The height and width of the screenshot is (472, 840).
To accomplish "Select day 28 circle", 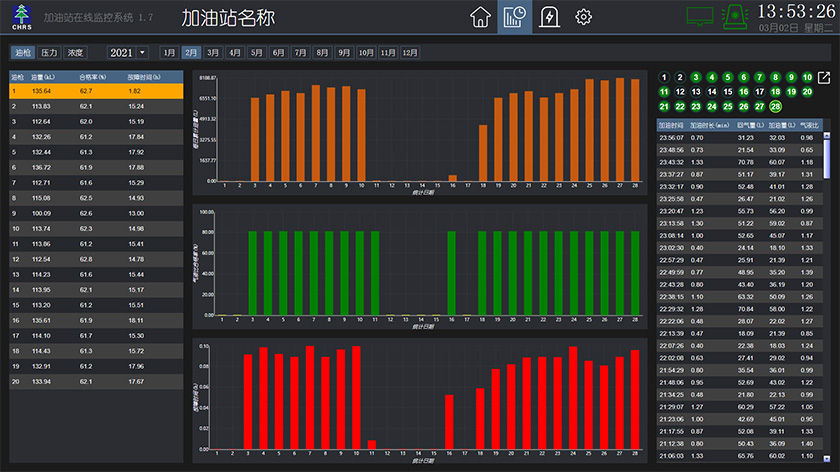I will (x=775, y=106).
